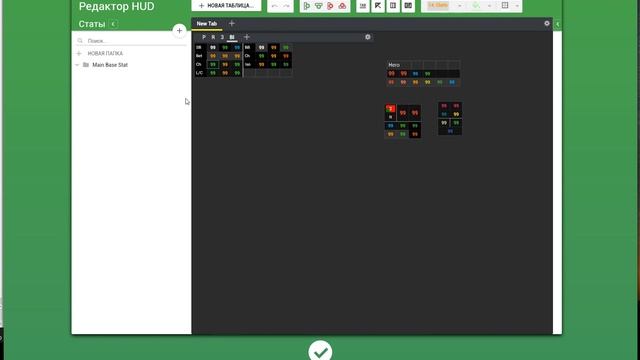640x360 pixels.
Task: Expand the Main Base Stat folder
Action: click(x=77, y=65)
